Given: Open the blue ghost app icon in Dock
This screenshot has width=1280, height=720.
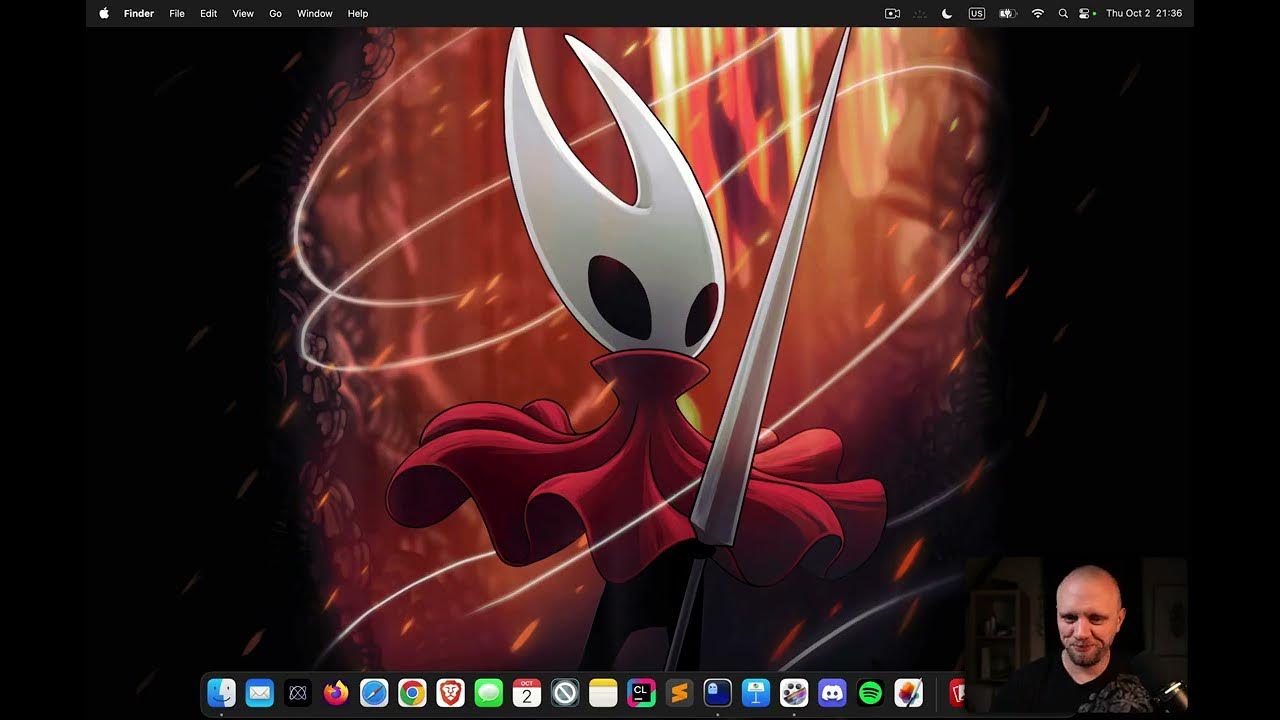Looking at the screenshot, I should coord(718,692).
